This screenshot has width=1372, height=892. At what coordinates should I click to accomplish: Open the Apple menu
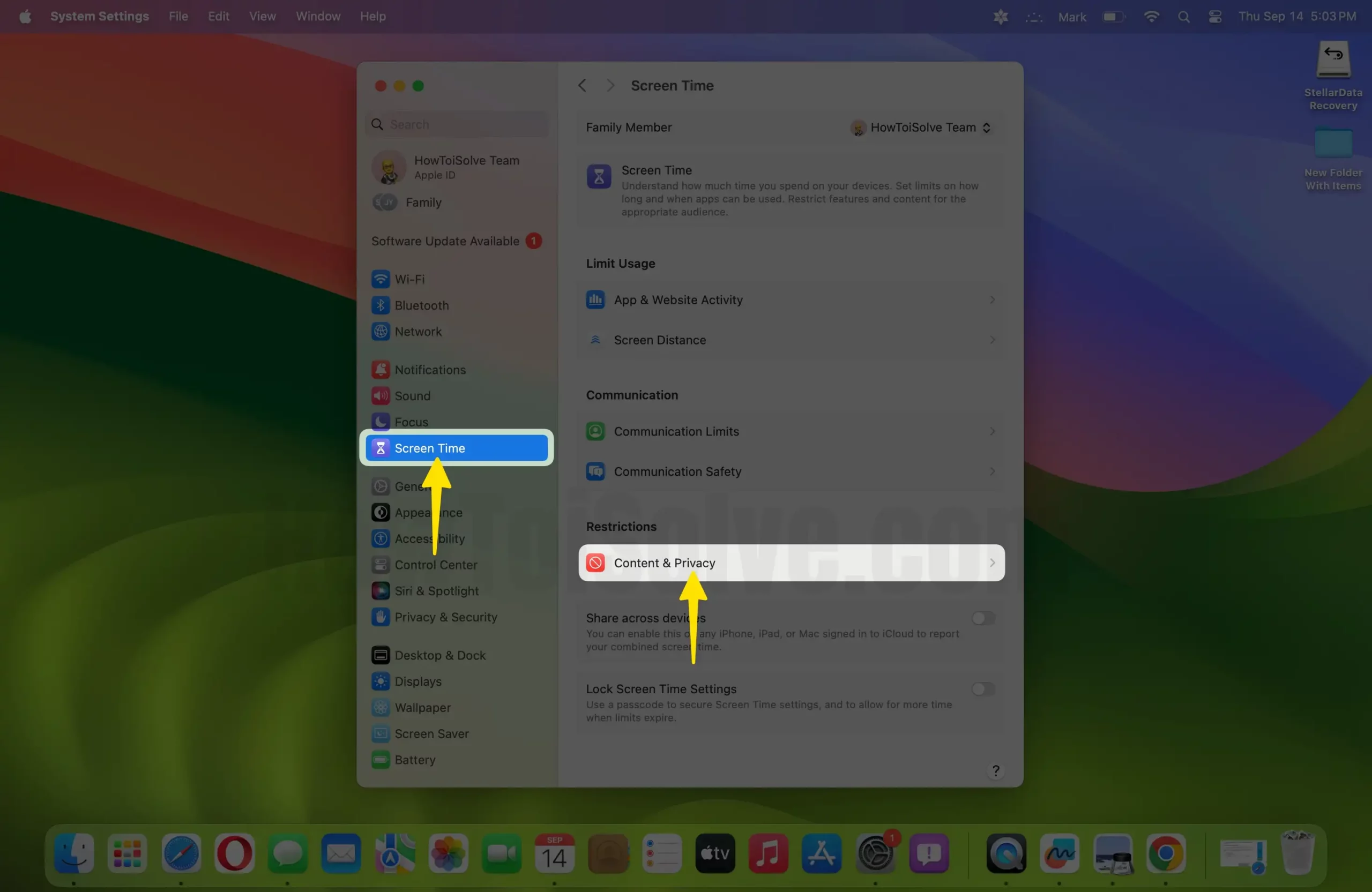(x=25, y=16)
